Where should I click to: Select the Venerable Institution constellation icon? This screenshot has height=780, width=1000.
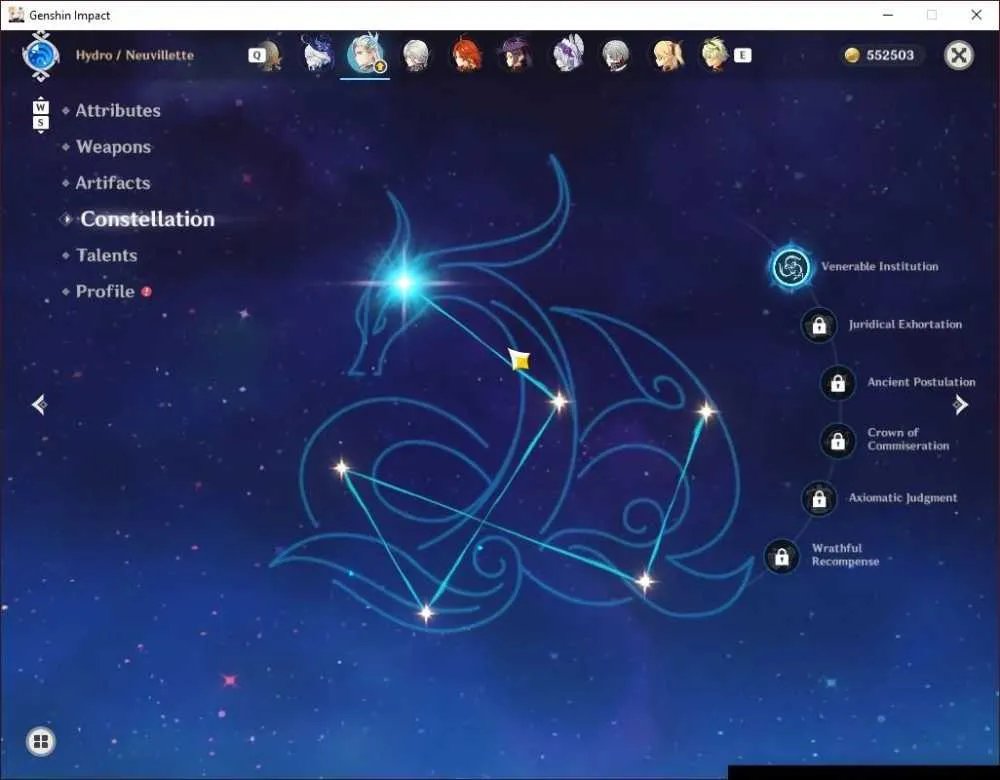coord(791,267)
